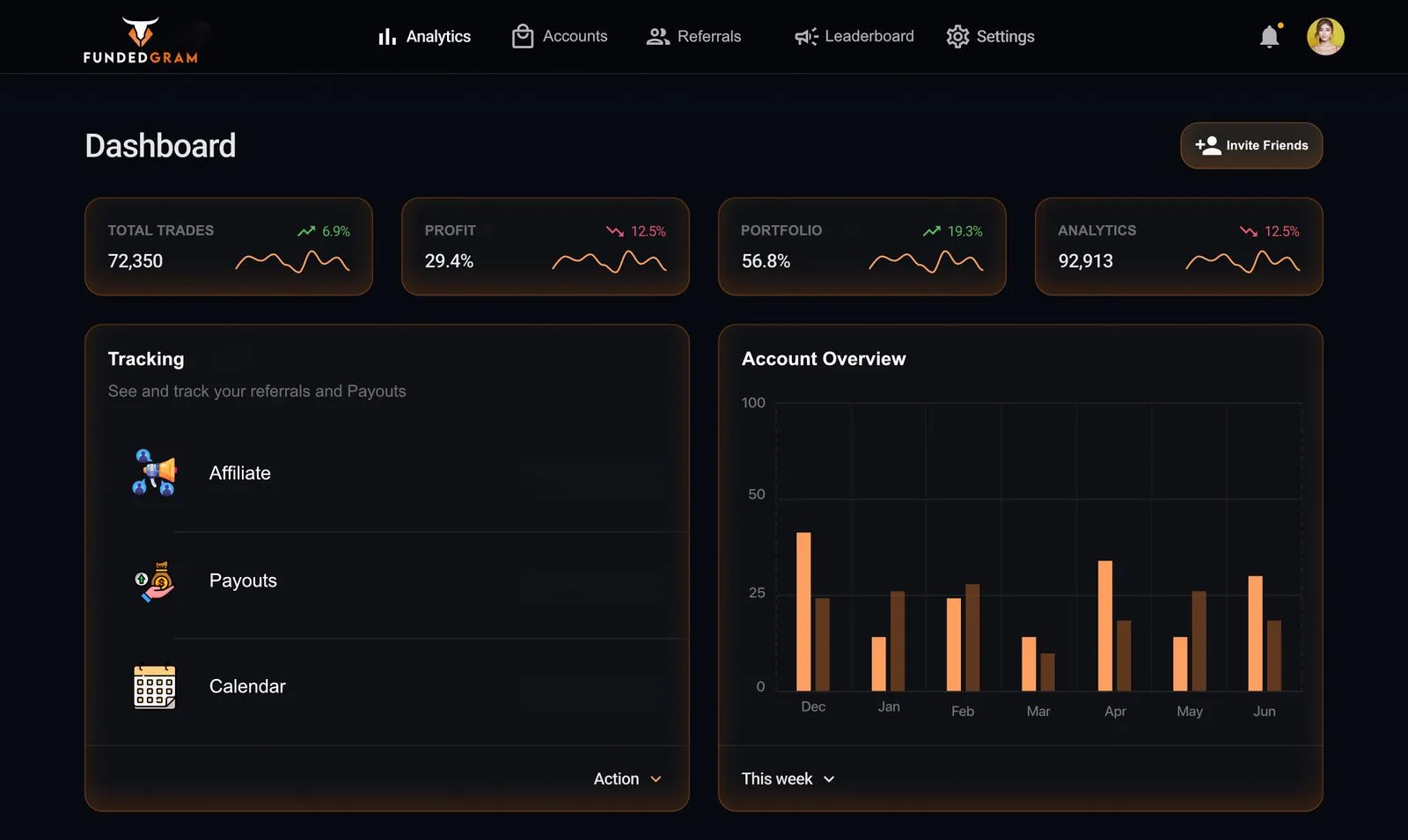
Task: Click the Affiliate megaphone icon
Action: point(155,473)
